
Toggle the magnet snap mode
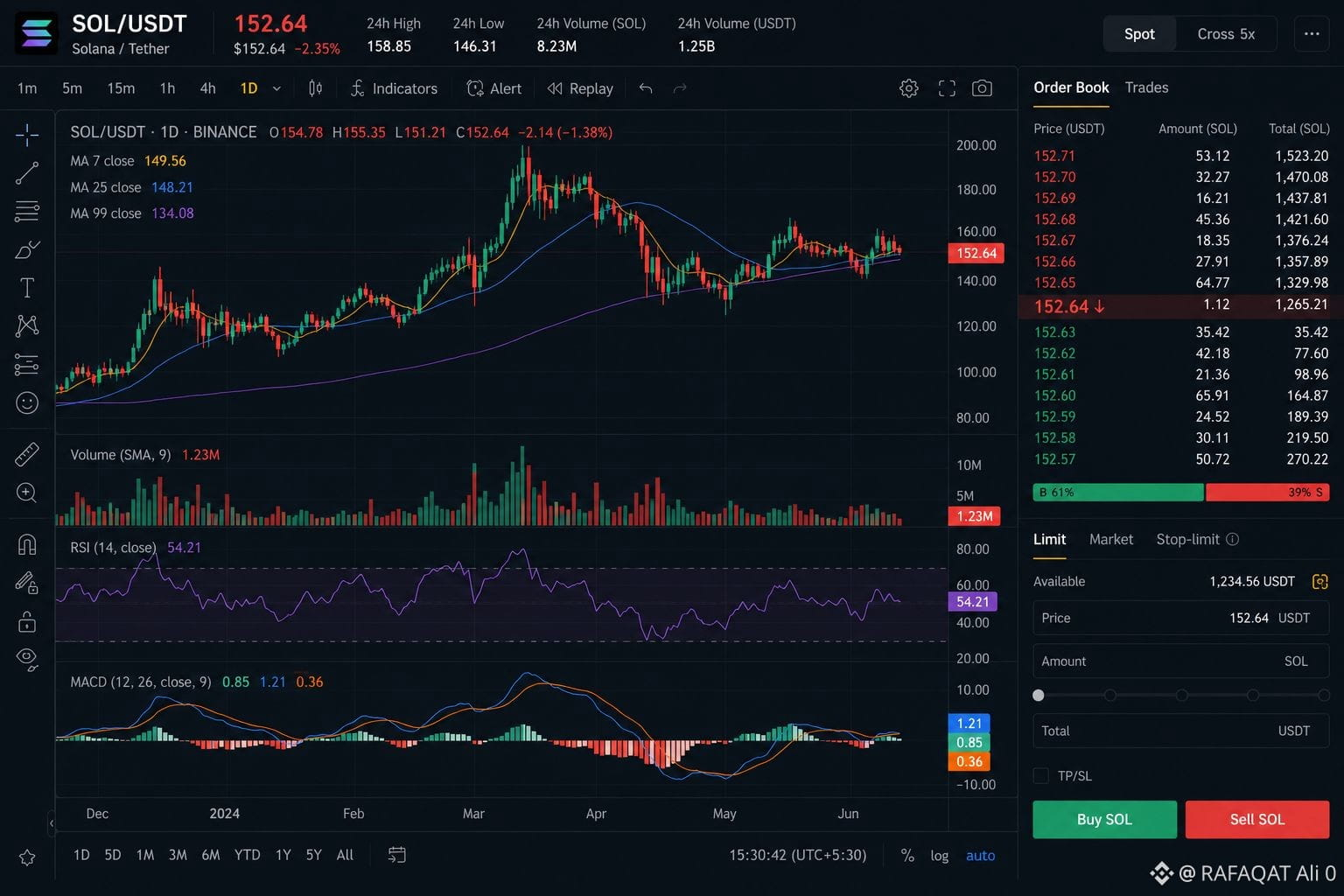(x=27, y=544)
